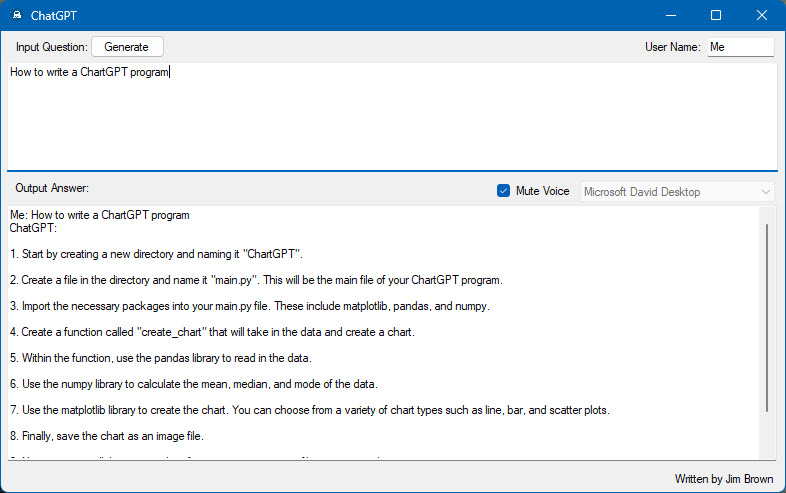
Task: Click inside the Input Question text box
Action: (x=392, y=116)
